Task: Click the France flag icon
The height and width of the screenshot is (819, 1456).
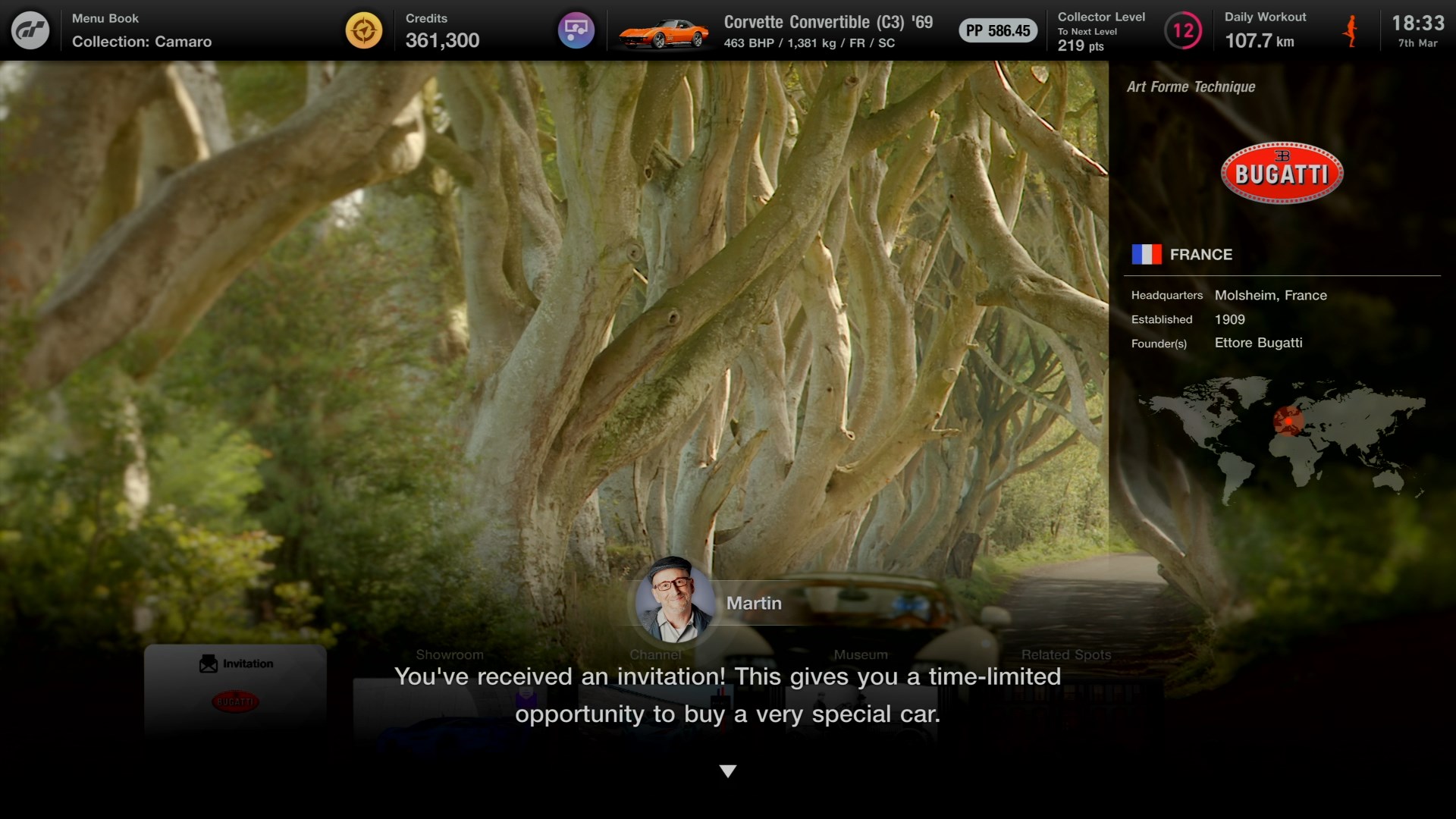Action: point(1147,254)
